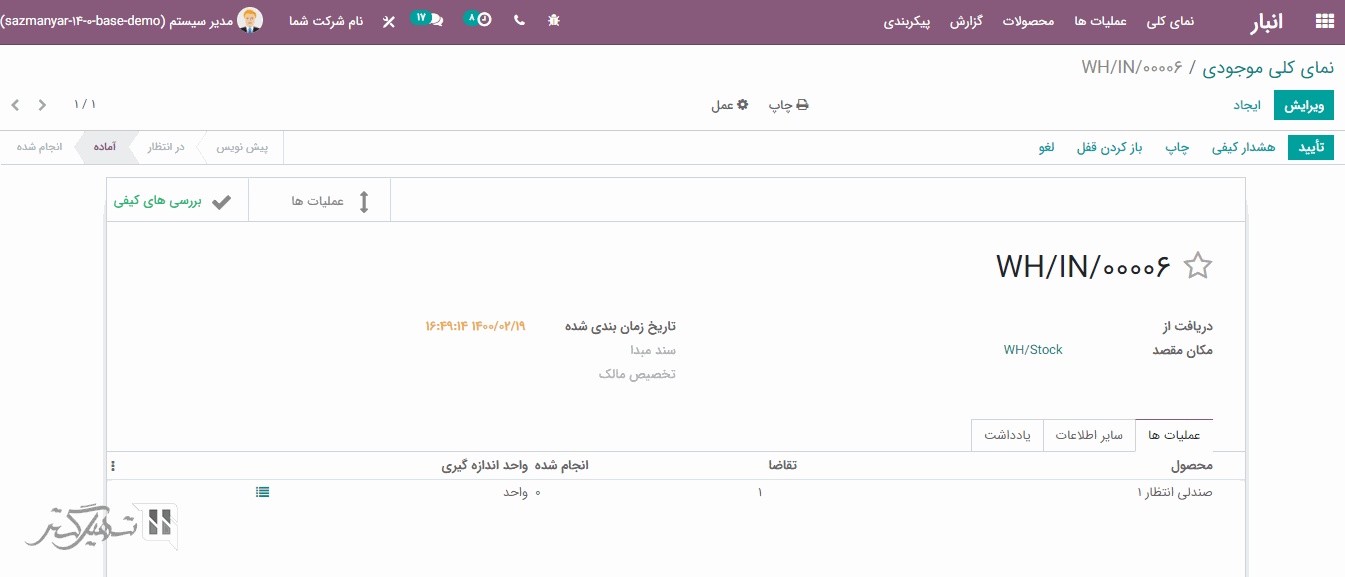The width and height of the screenshot is (1345, 577).
Task: Open the بررسی های کیفی quality checks button
Action: 176,201
